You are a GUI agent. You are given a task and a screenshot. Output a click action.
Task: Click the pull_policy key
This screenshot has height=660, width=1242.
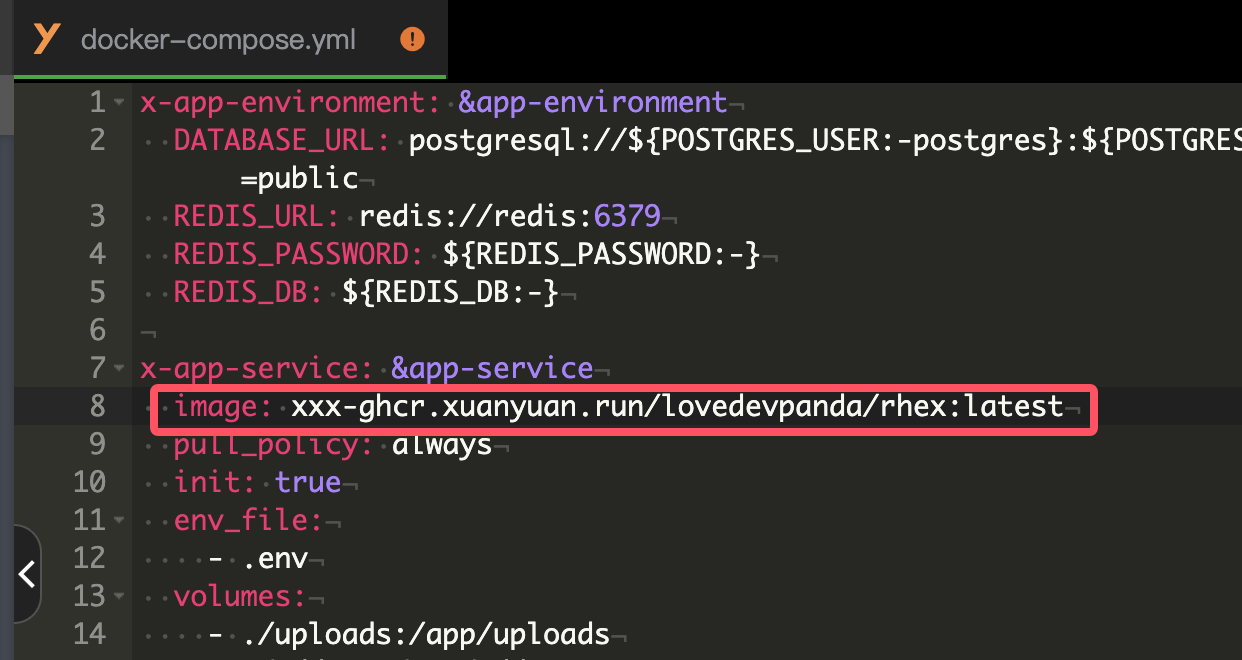pos(274,445)
